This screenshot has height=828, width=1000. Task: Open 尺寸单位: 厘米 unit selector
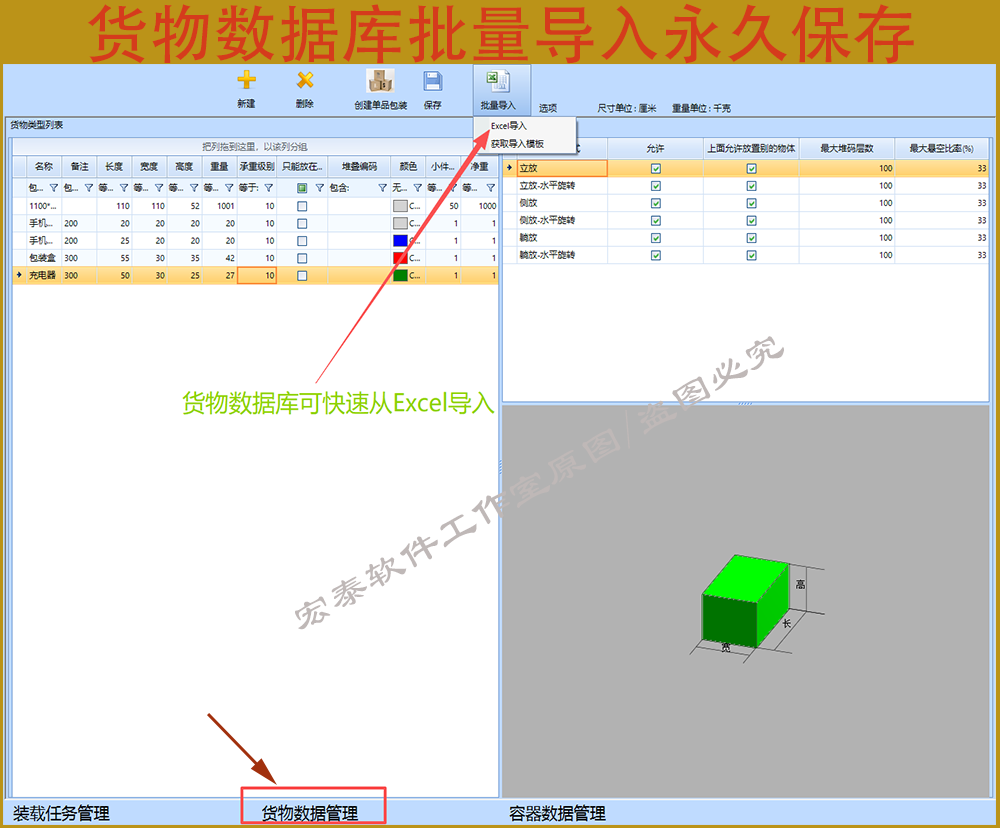coord(626,108)
